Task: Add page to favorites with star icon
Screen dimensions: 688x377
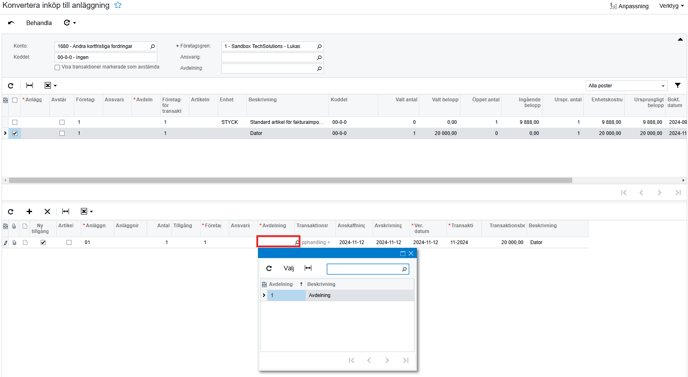Action: click(x=118, y=5)
